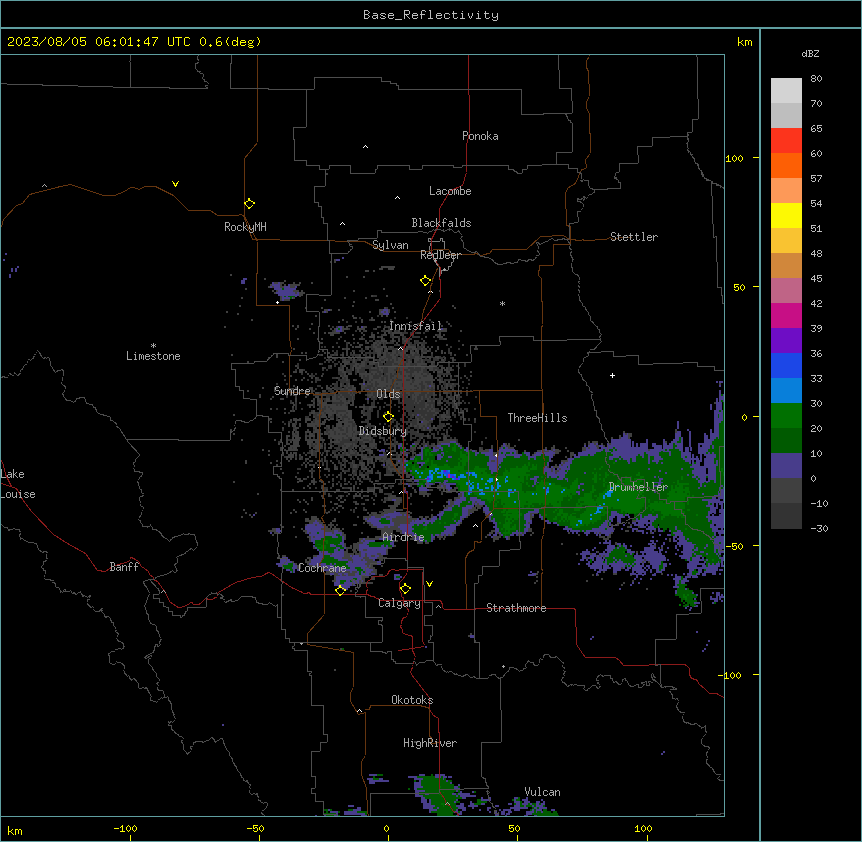Select the RedDeer label

(x=440, y=255)
